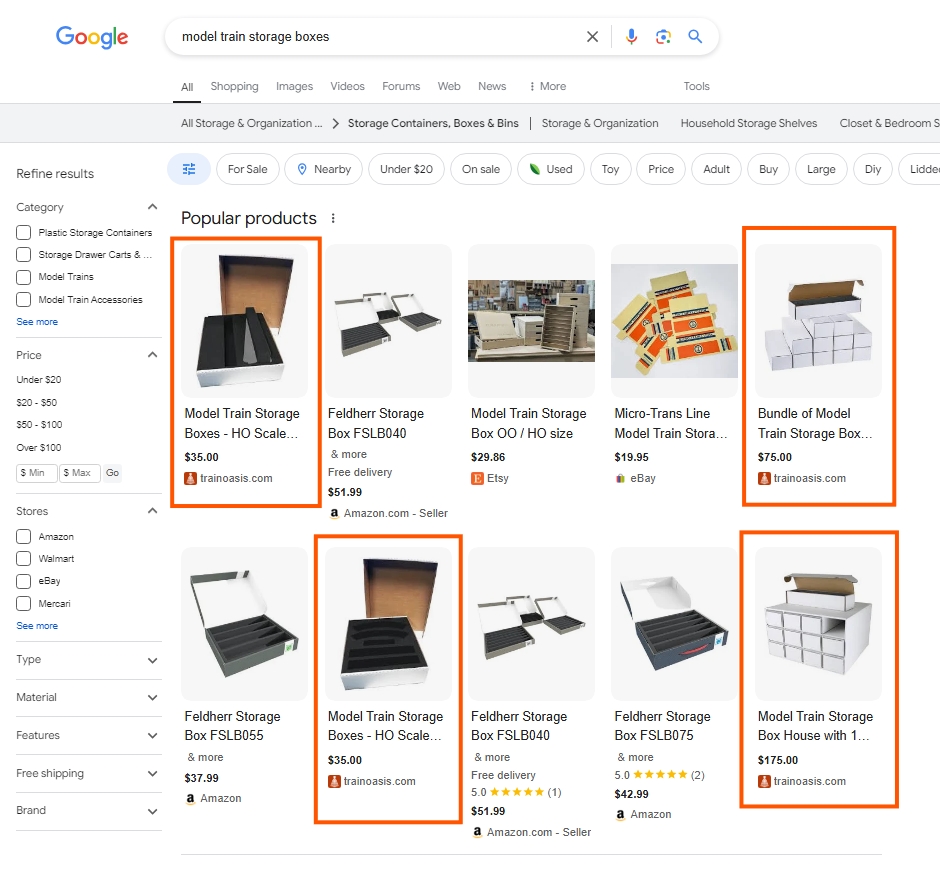Expand the Free shipping filter section
Image resolution: width=940 pixels, height=875 pixels.
click(152, 774)
